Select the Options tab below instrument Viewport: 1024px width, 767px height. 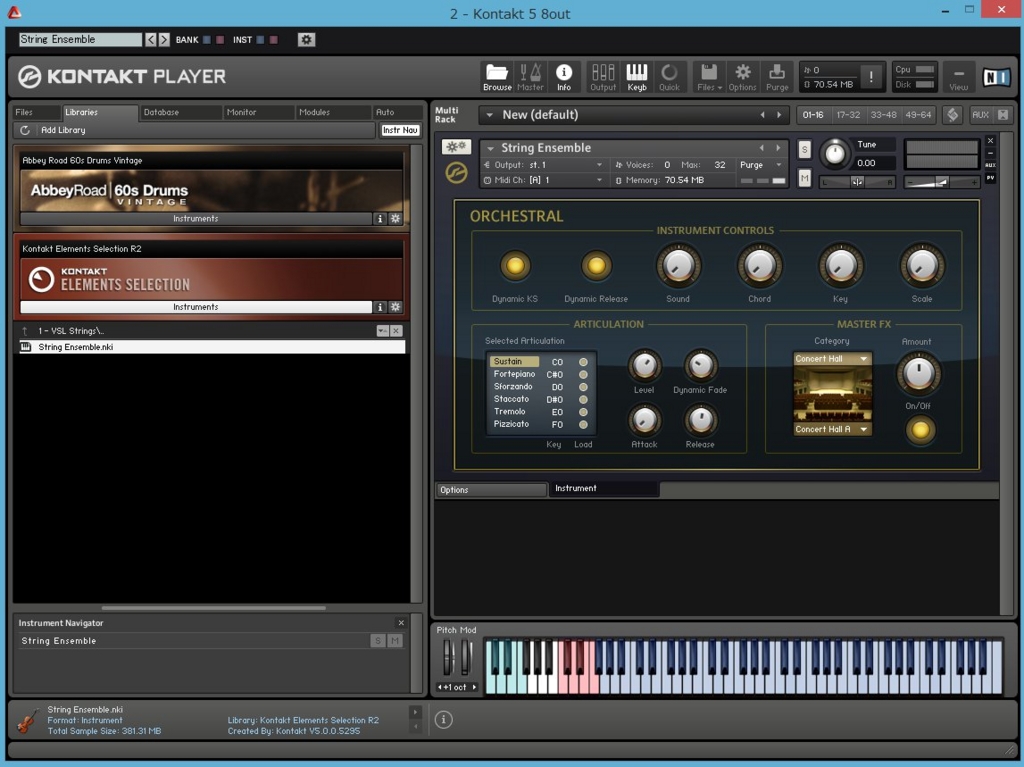491,490
